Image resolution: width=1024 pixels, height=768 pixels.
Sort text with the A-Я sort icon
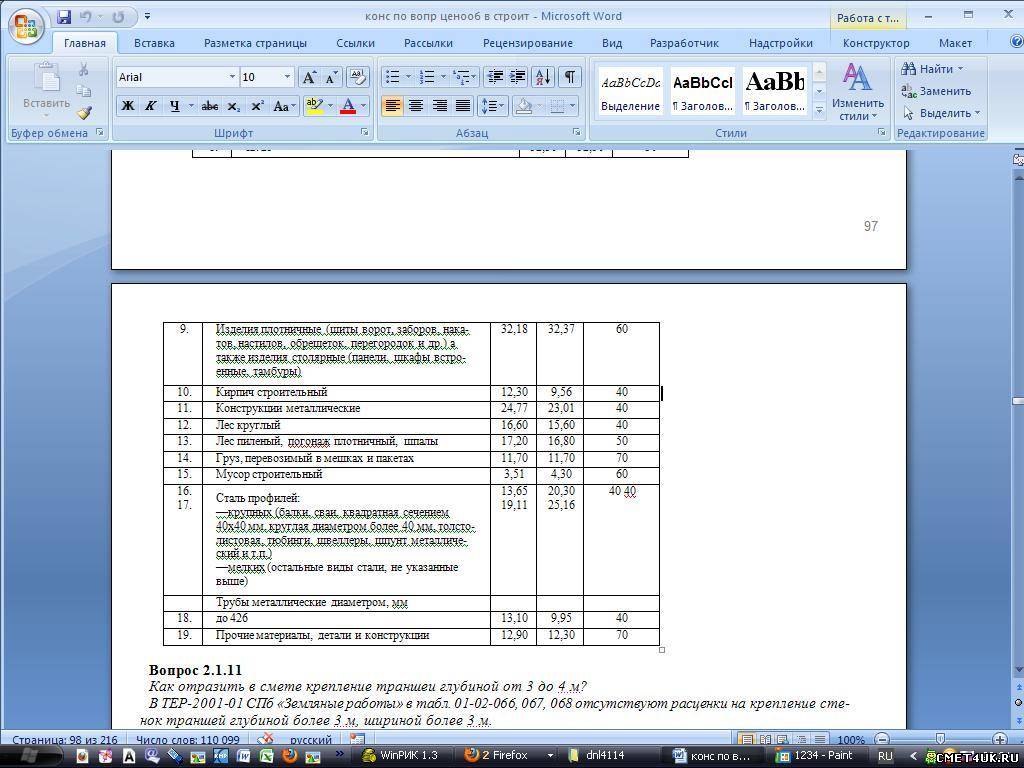[x=543, y=77]
